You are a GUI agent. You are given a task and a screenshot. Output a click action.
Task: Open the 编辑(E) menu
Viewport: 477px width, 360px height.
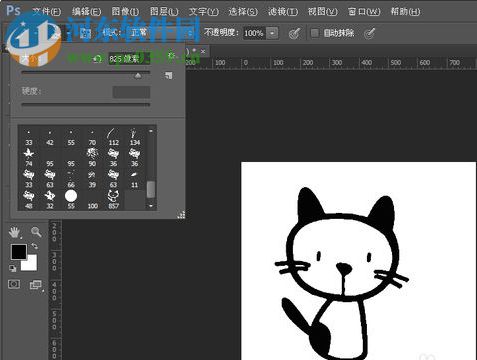coord(87,12)
